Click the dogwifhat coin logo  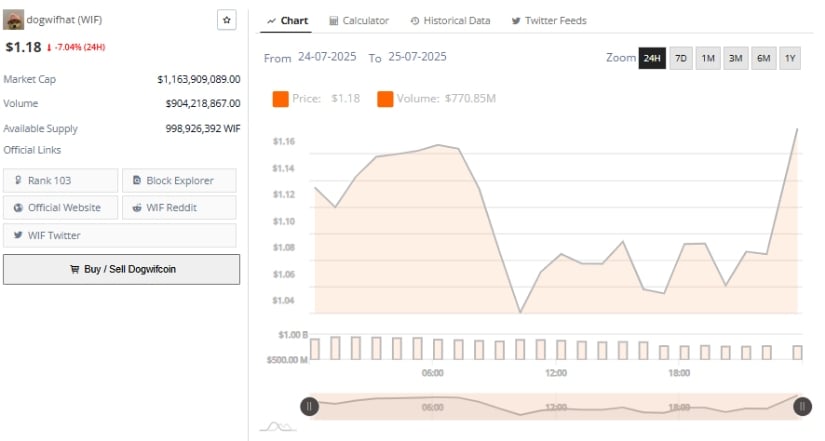(13, 20)
